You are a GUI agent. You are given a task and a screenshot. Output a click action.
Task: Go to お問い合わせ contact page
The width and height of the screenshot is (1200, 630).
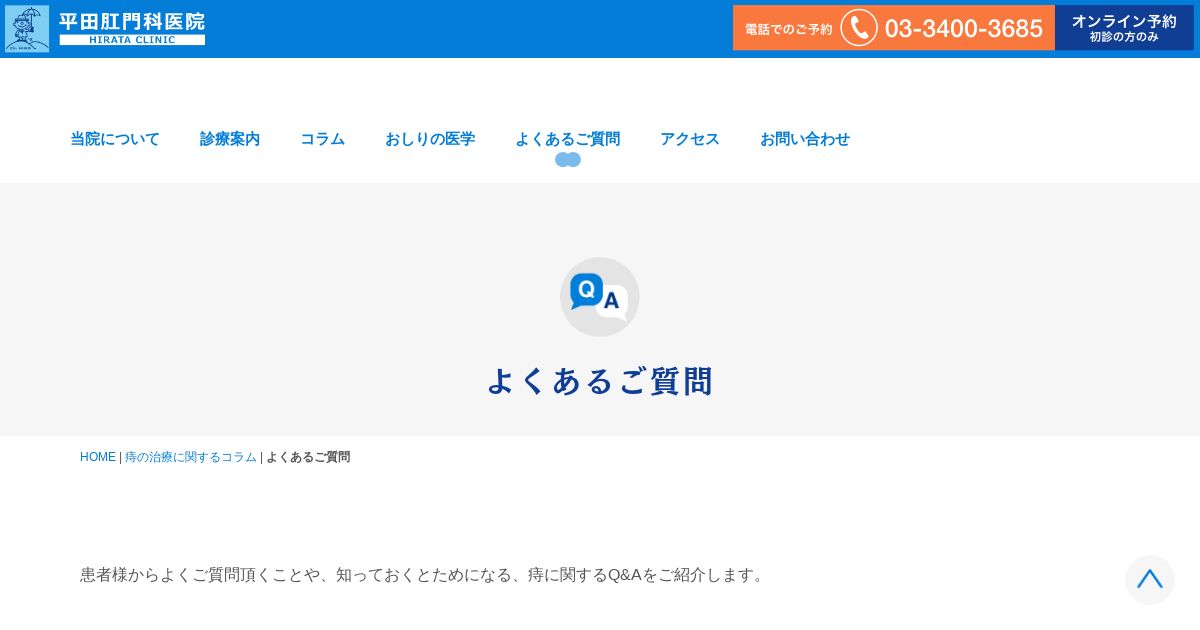pos(805,139)
